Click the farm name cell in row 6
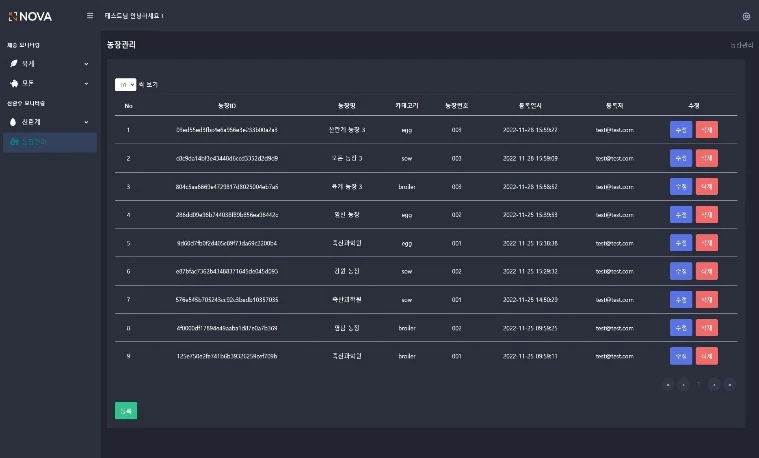Screen dimensions: 759x458 (x=347, y=271)
